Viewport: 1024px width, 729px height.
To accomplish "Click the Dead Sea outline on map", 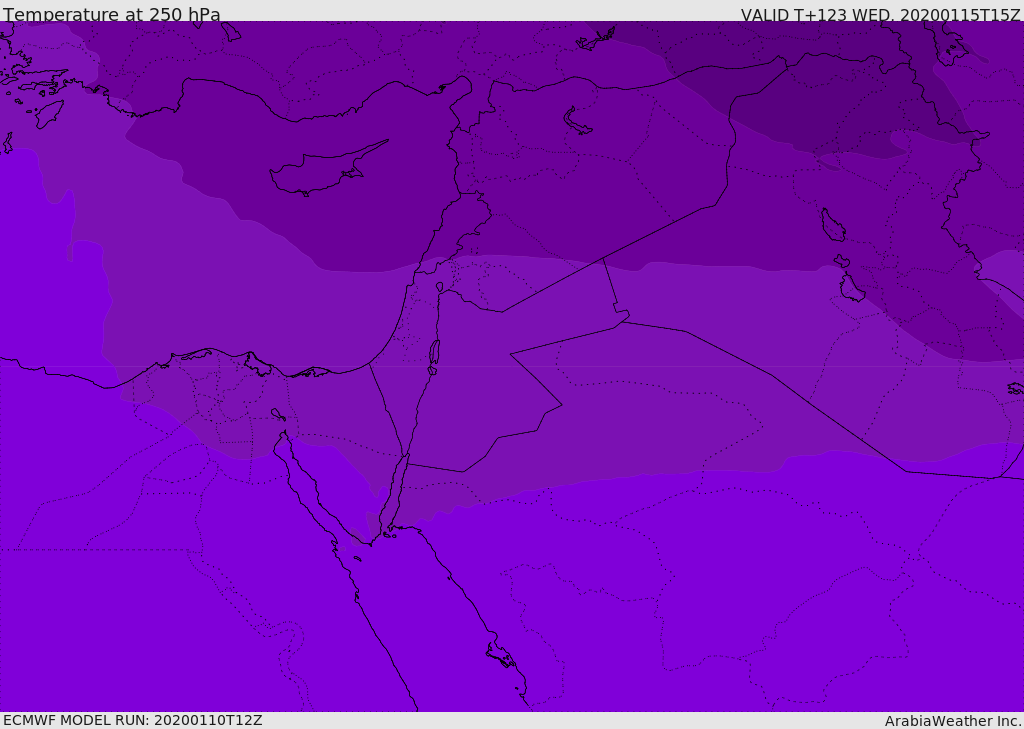I will 434,353.
